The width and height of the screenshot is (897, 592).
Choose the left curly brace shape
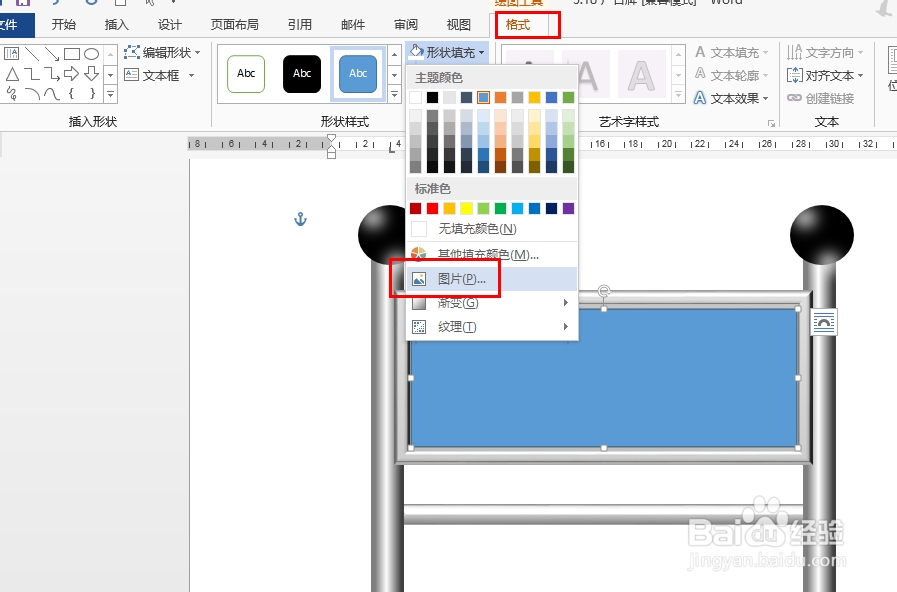71,93
